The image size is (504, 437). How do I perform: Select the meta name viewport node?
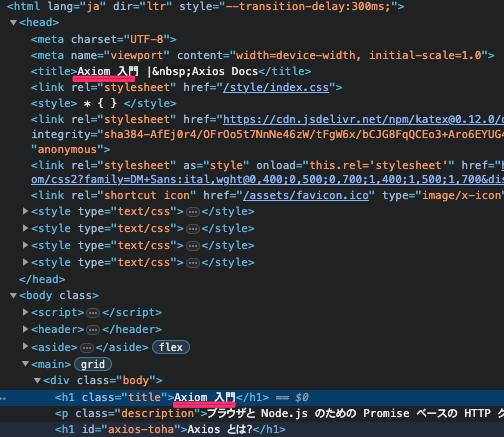click(263, 55)
